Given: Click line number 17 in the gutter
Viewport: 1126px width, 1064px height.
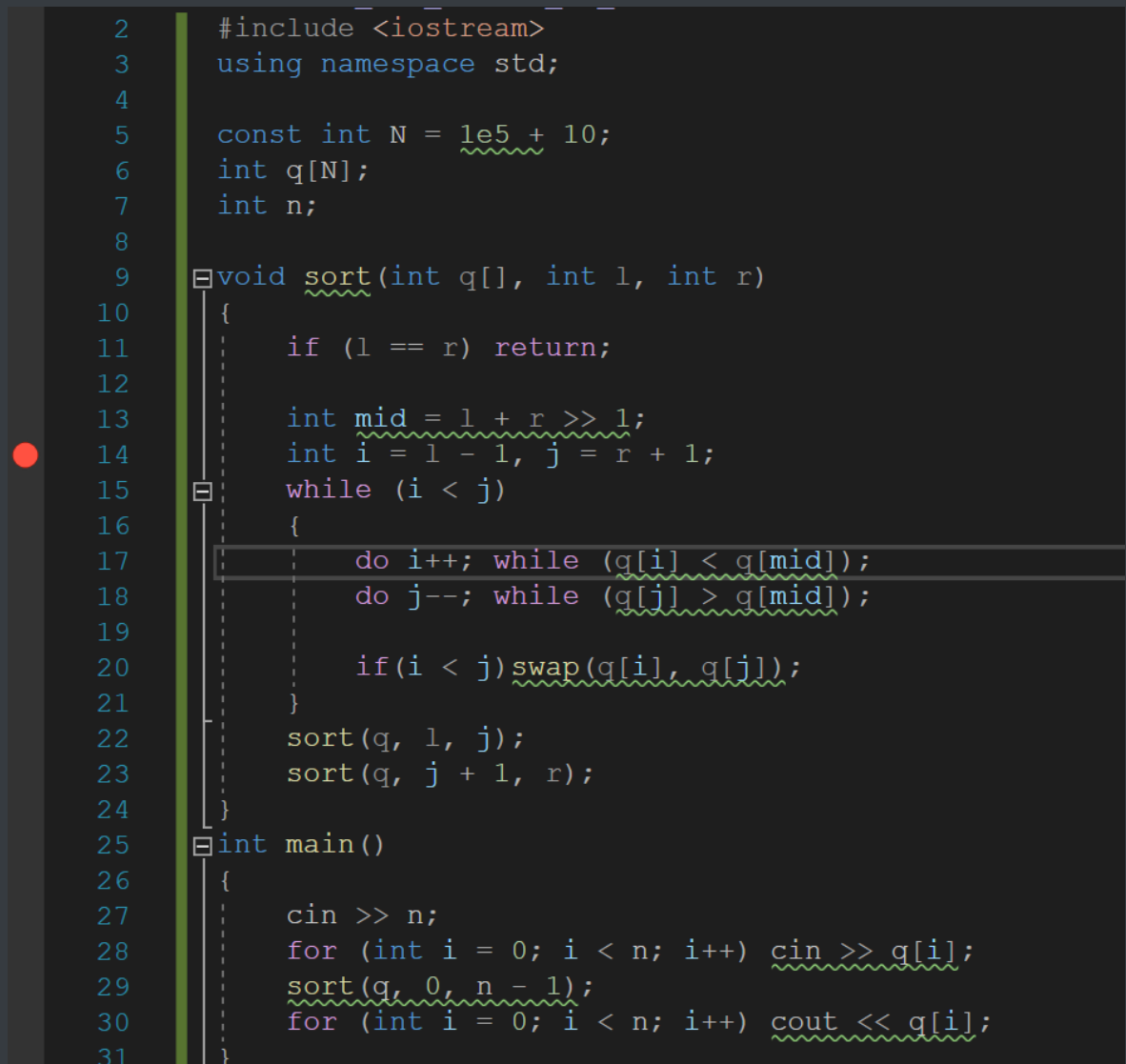Looking at the screenshot, I should (112, 561).
